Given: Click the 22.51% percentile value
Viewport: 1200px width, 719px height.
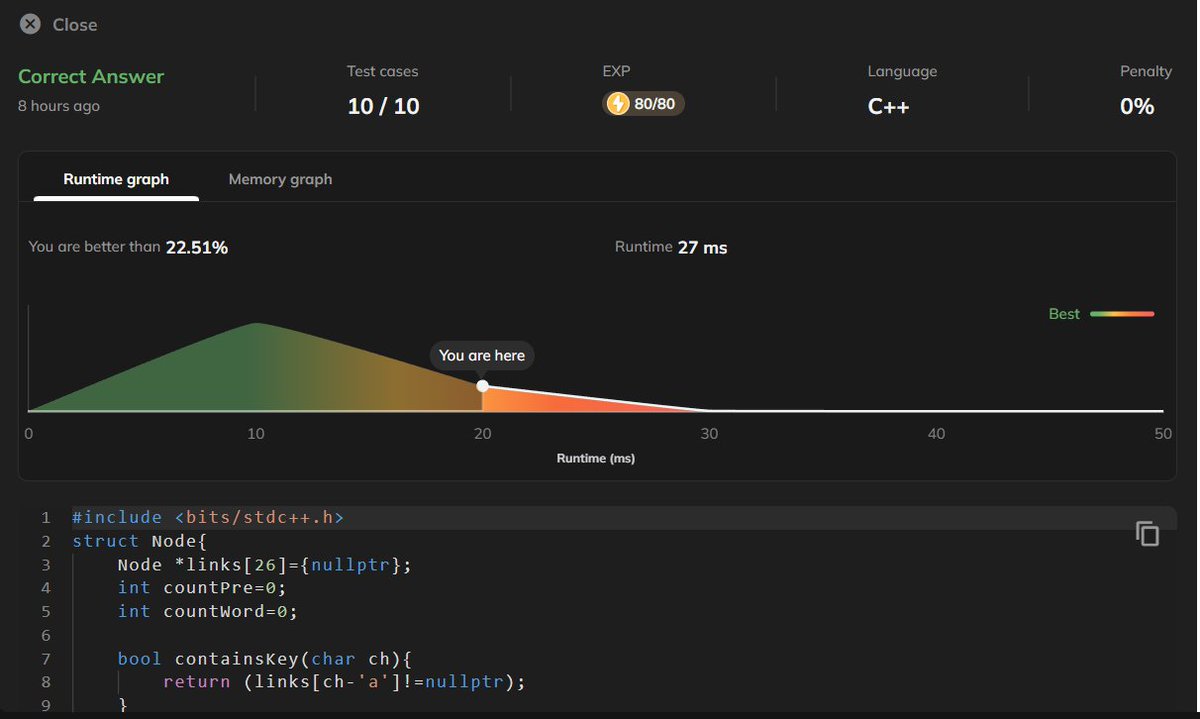Looking at the screenshot, I should tap(197, 247).
